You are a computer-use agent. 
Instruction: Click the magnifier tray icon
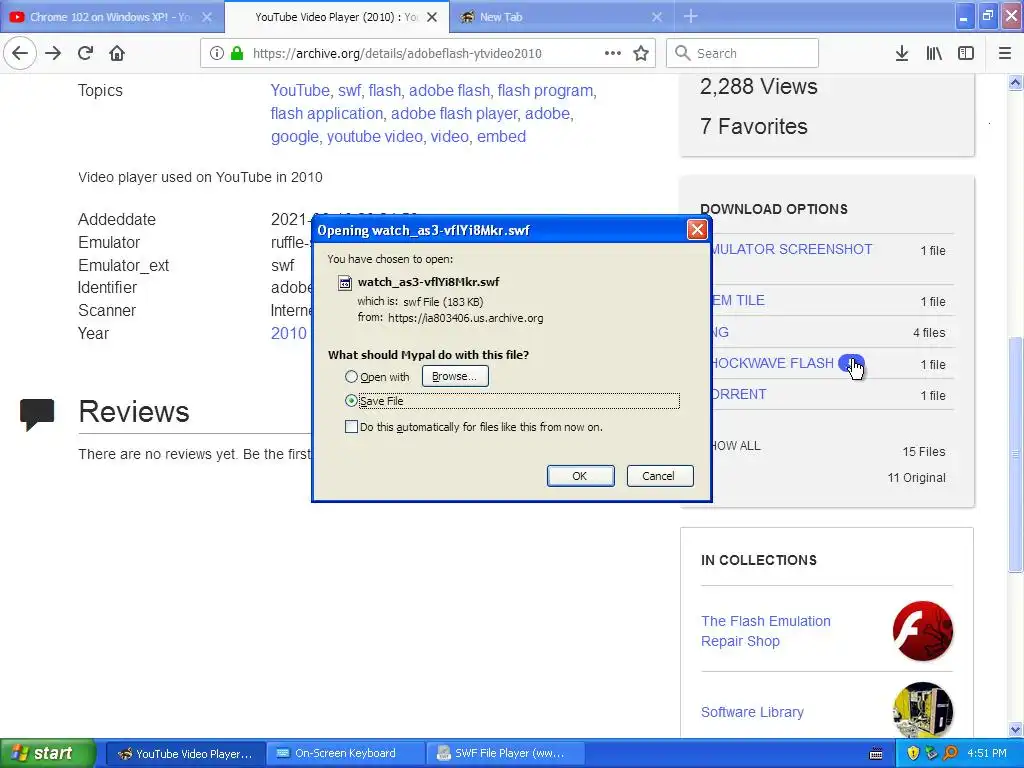pos(950,753)
